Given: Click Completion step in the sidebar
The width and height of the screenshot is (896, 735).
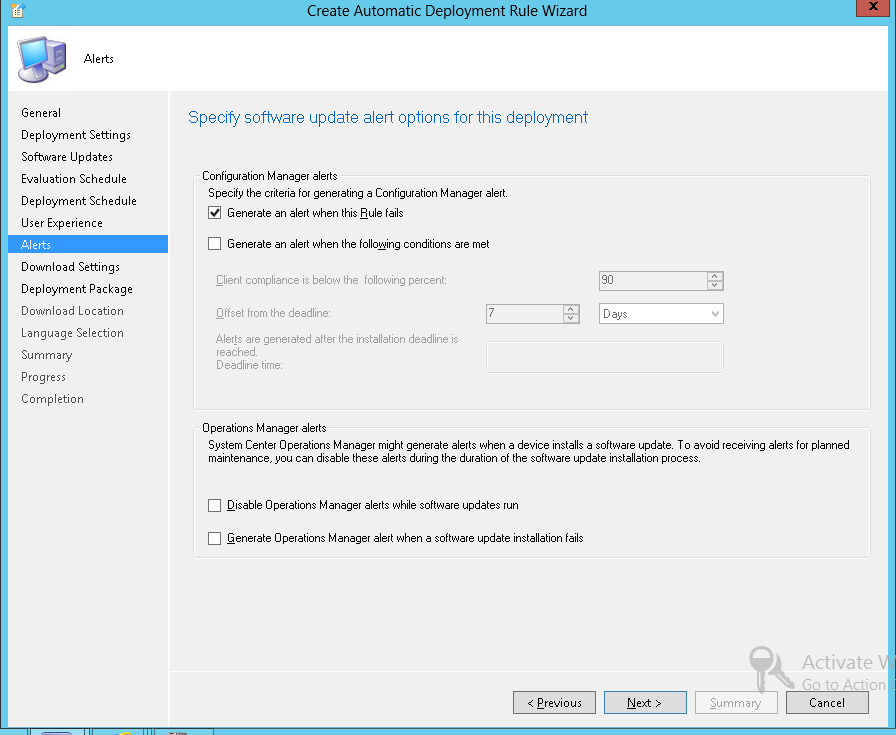Looking at the screenshot, I should pos(53,399).
